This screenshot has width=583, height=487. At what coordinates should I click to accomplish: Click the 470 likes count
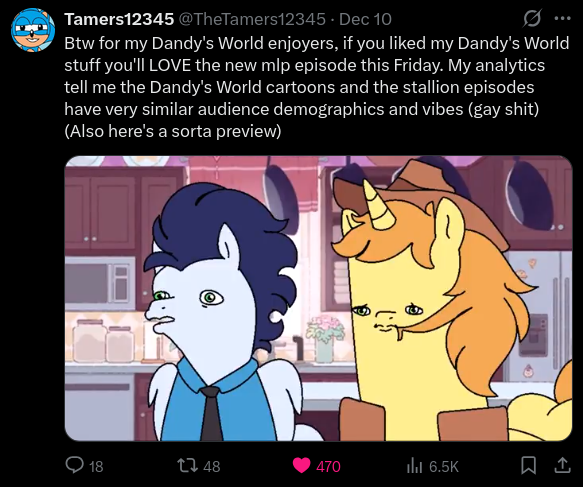pyautogui.click(x=328, y=466)
